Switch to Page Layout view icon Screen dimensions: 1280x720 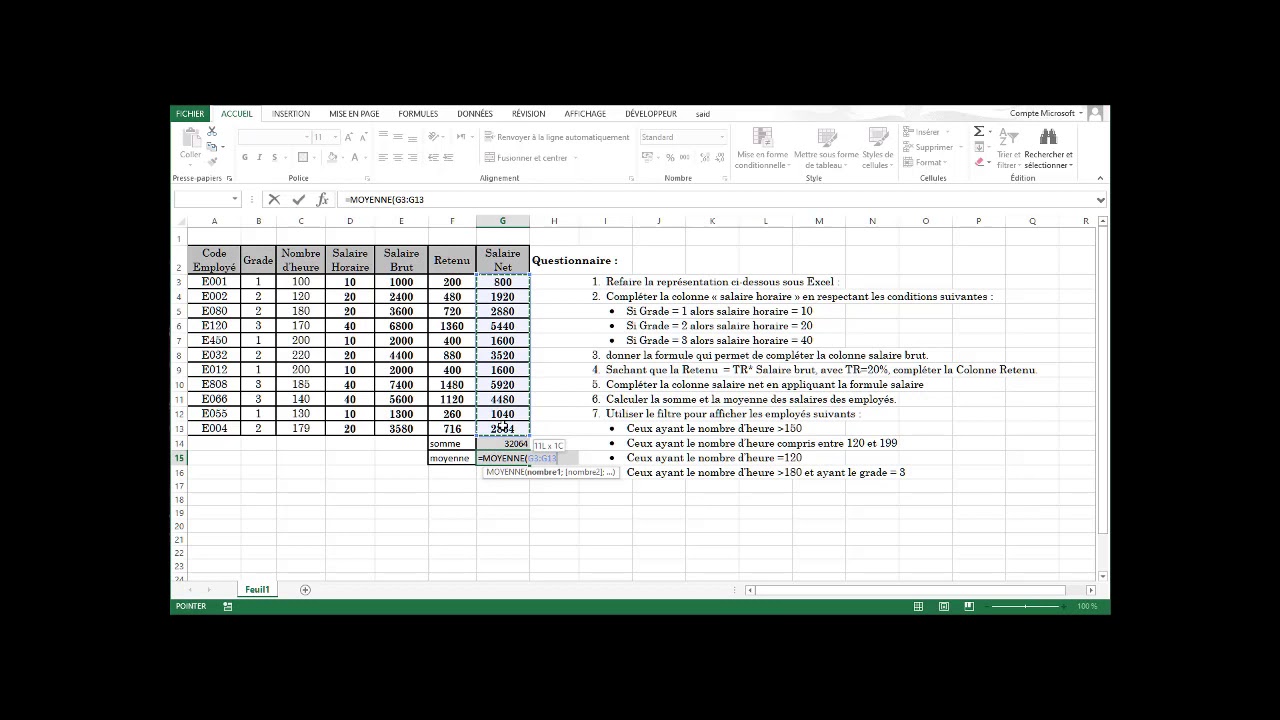[x=944, y=606]
